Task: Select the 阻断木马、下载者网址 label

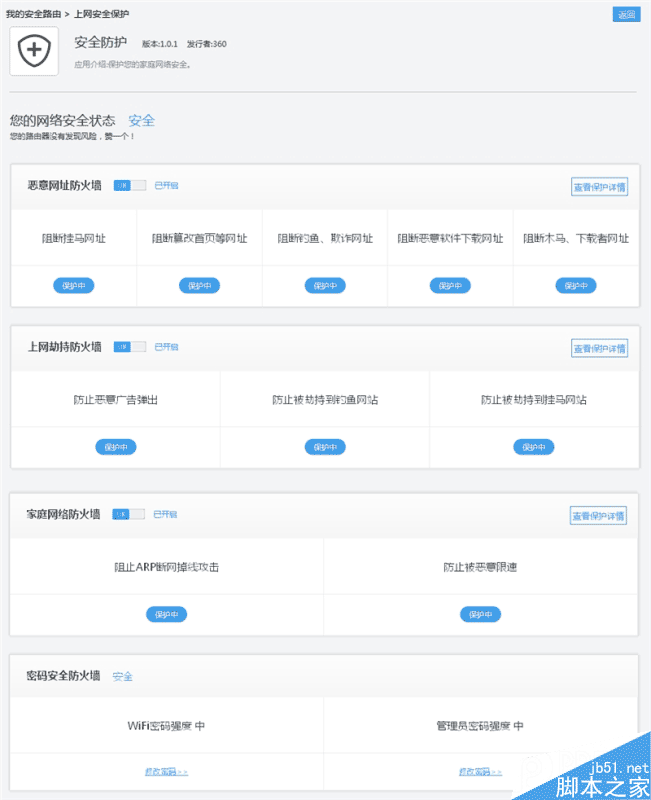Action: (x=575, y=238)
